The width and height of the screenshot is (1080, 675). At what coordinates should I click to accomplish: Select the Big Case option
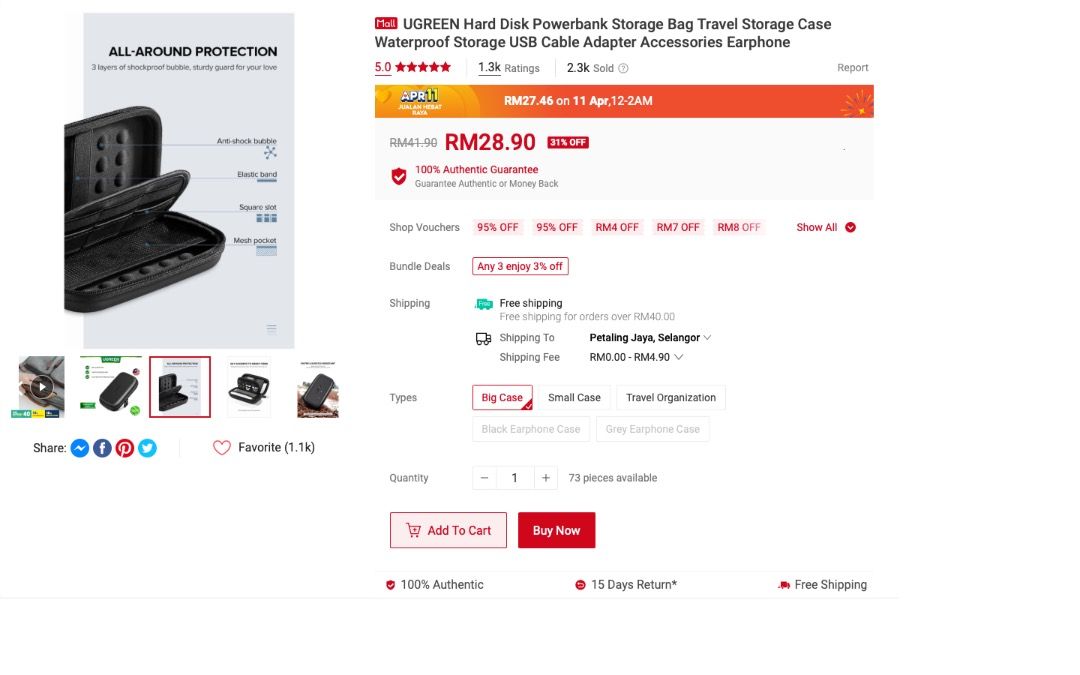click(502, 398)
